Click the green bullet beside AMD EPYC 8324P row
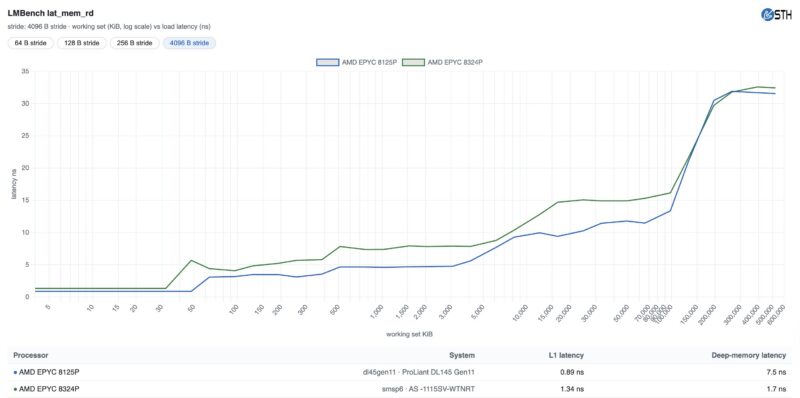 coord(15,389)
